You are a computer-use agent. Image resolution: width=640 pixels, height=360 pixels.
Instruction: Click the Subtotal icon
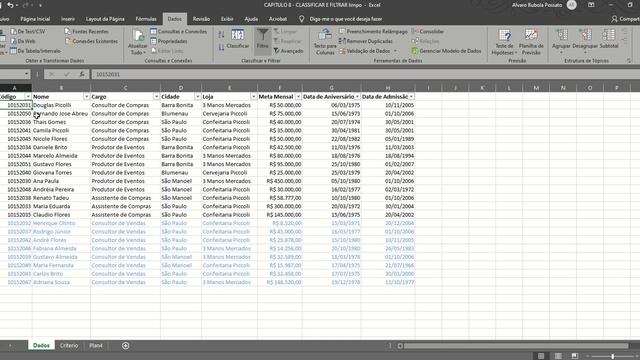click(x=609, y=39)
